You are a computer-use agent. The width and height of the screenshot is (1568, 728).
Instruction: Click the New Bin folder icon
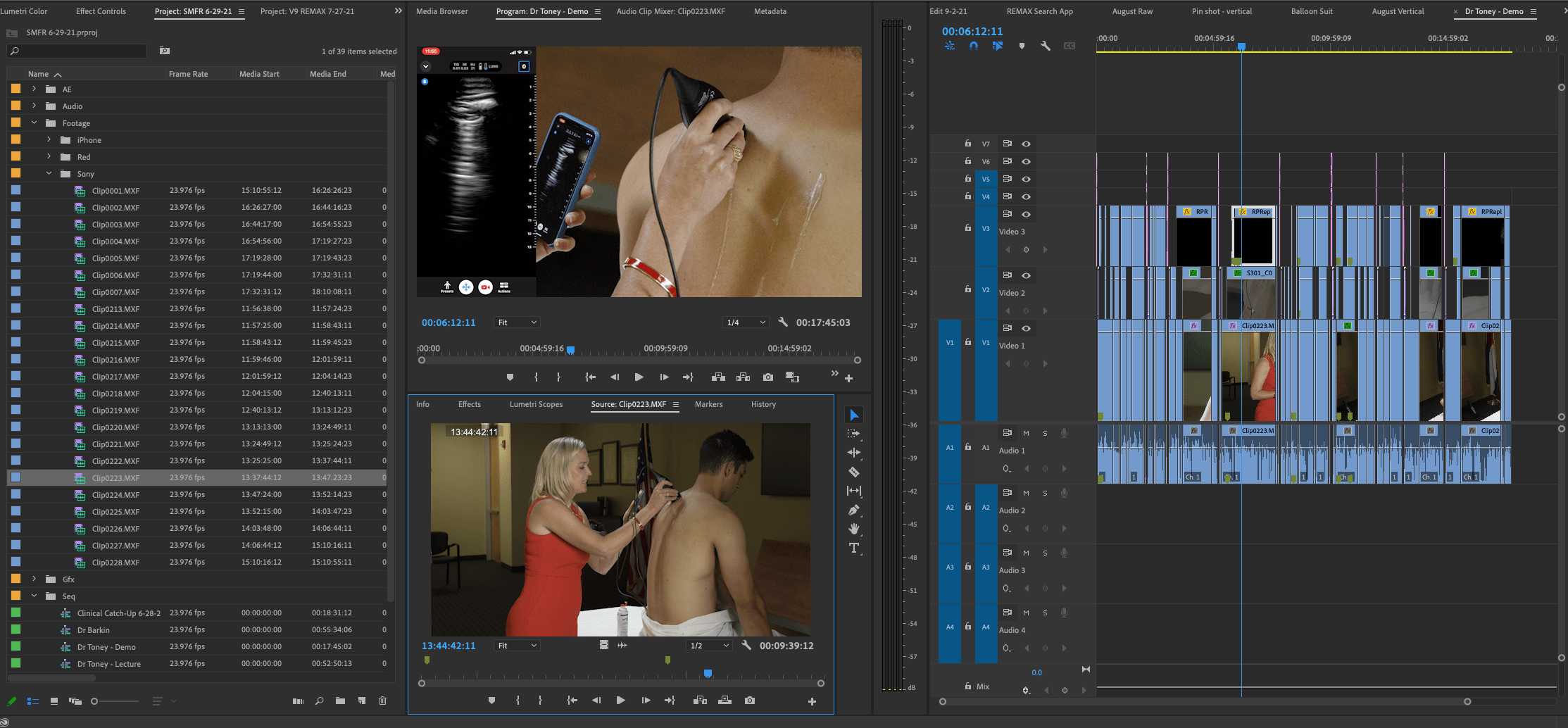[x=340, y=701]
